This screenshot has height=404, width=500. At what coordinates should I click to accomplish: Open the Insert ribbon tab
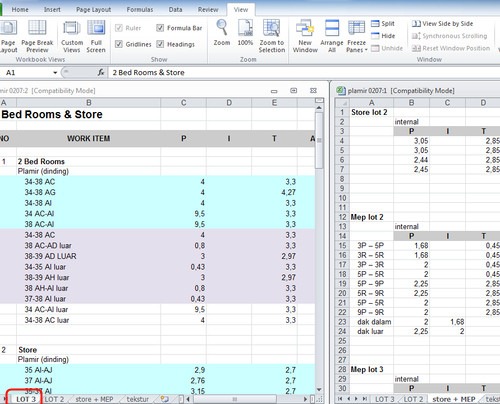[52, 9]
